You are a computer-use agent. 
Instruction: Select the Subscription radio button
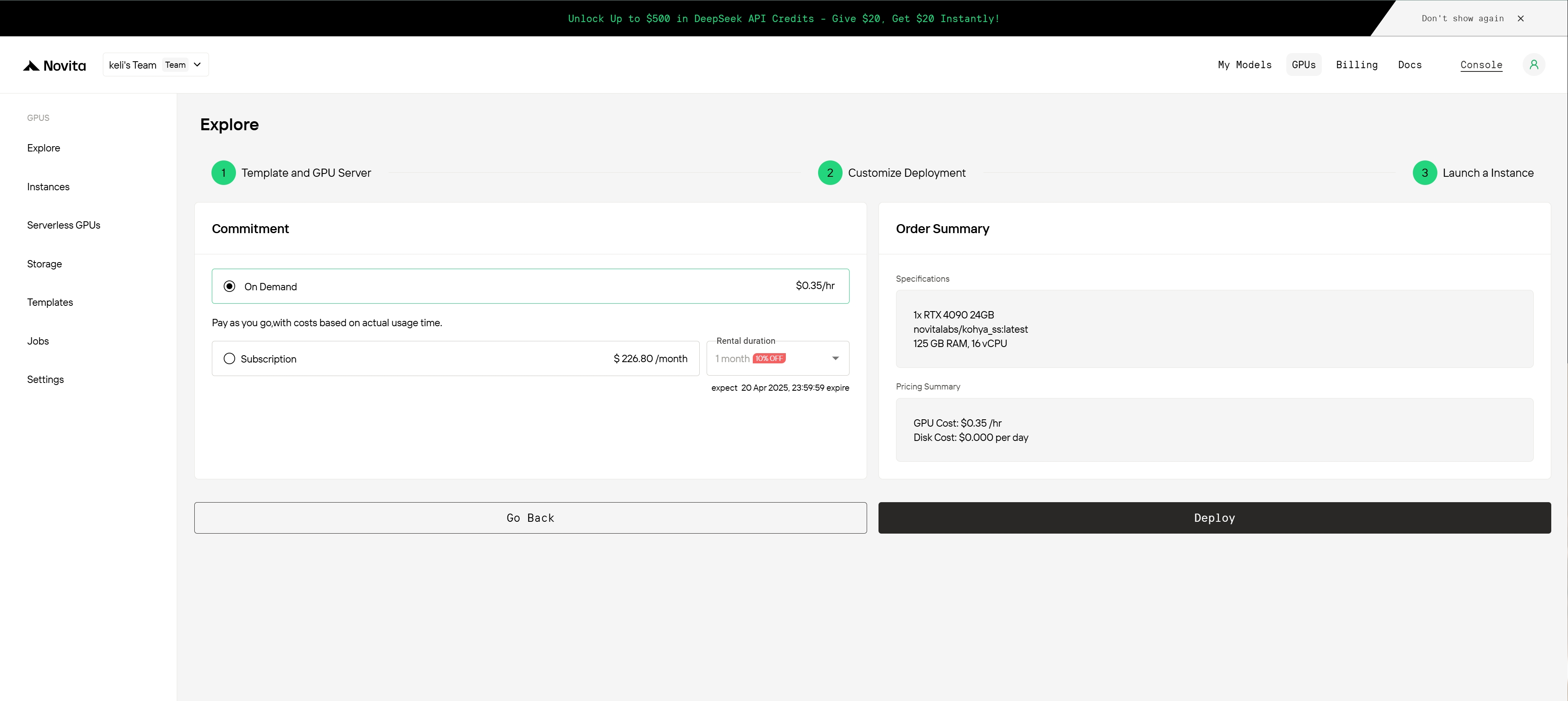pyautogui.click(x=229, y=358)
